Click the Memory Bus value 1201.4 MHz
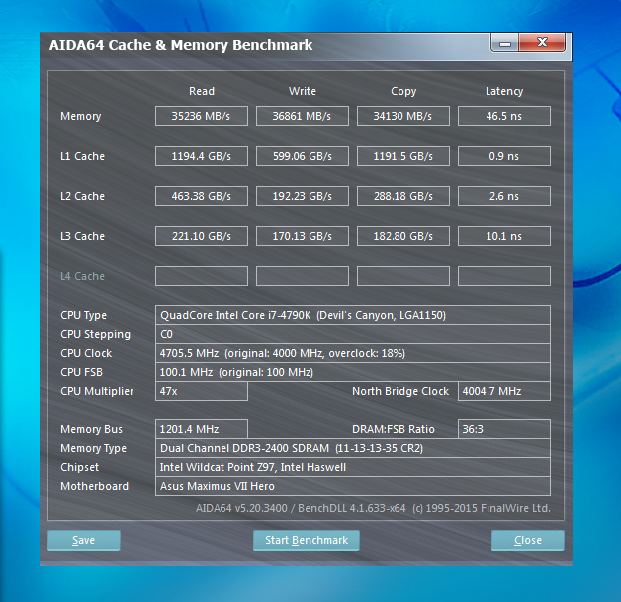The height and width of the screenshot is (602, 621). [201, 429]
